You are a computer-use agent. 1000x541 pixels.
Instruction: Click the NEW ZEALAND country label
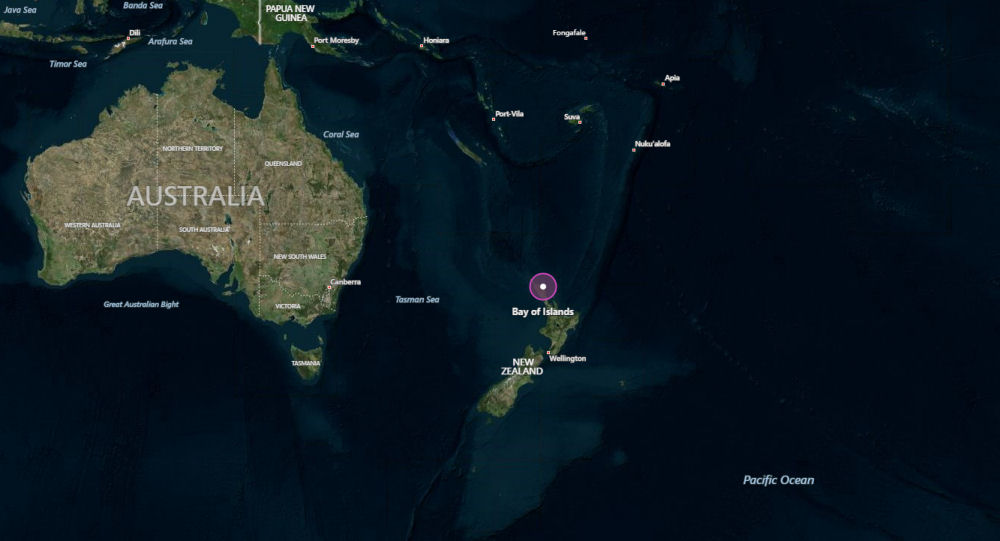pos(522,366)
